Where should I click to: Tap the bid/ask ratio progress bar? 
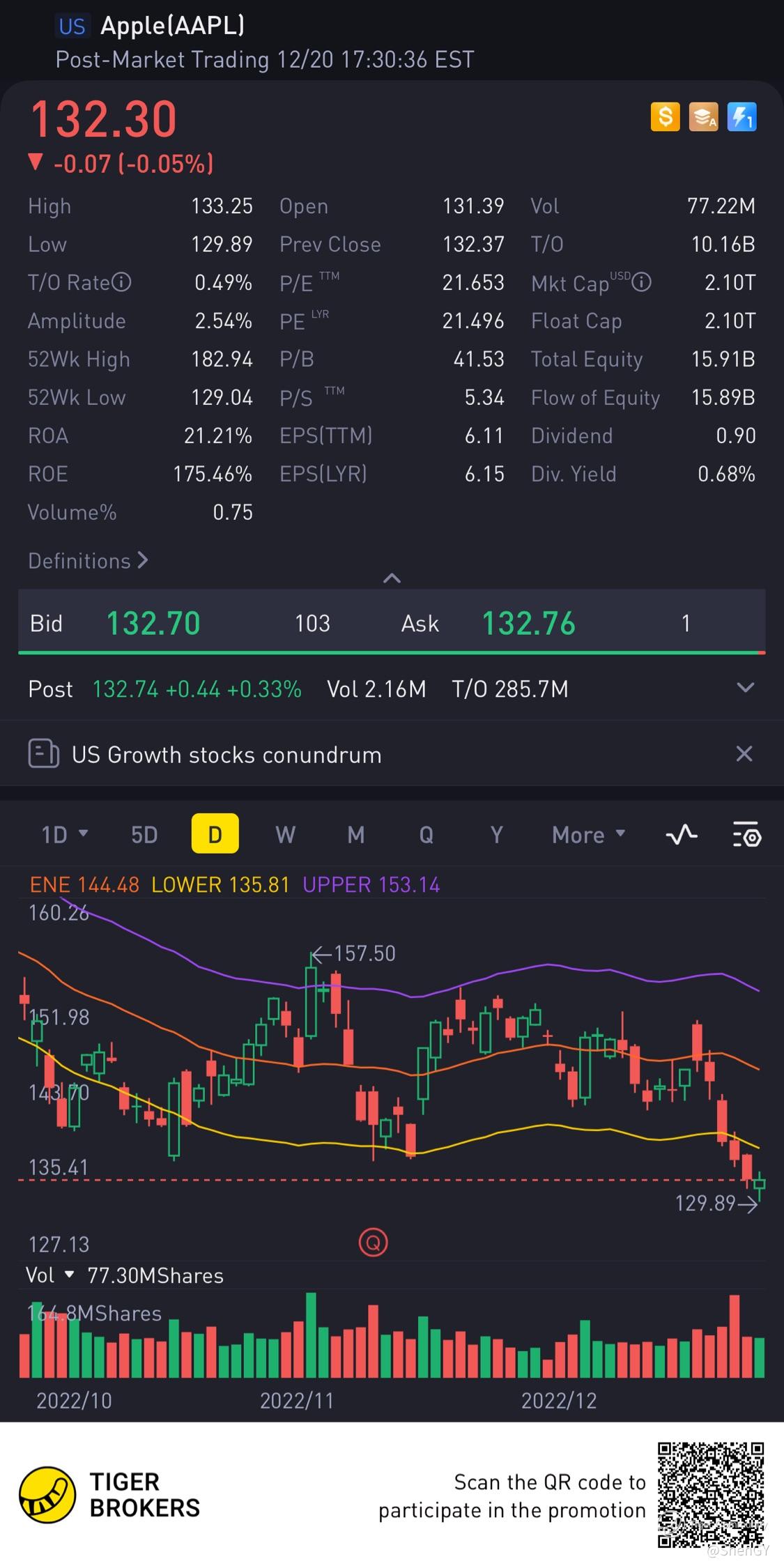click(x=392, y=653)
